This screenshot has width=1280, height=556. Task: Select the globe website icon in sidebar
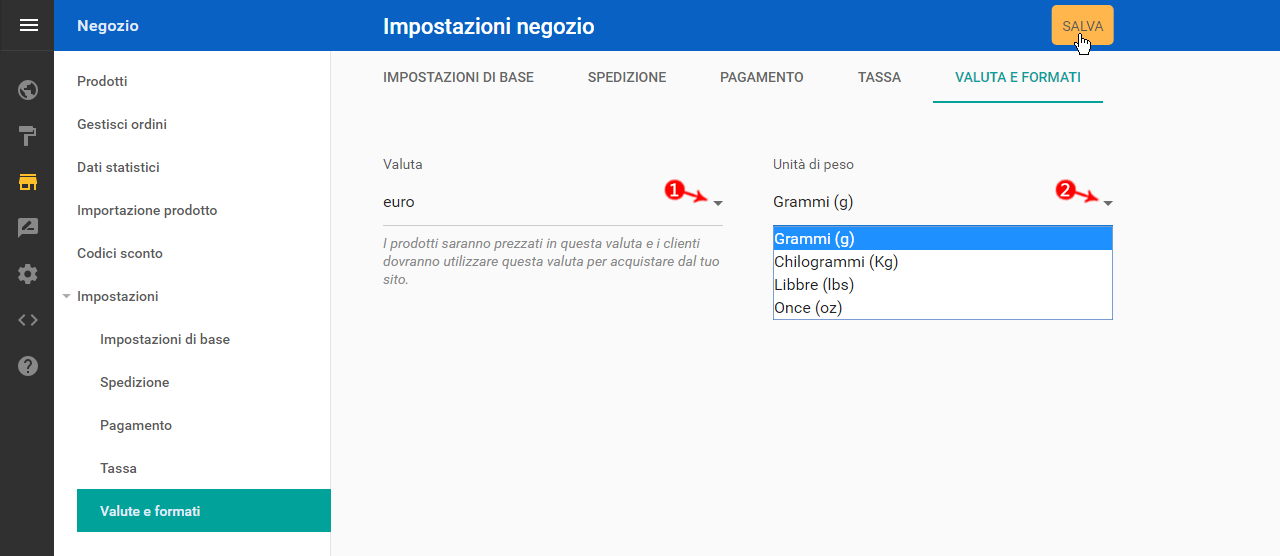tap(28, 90)
